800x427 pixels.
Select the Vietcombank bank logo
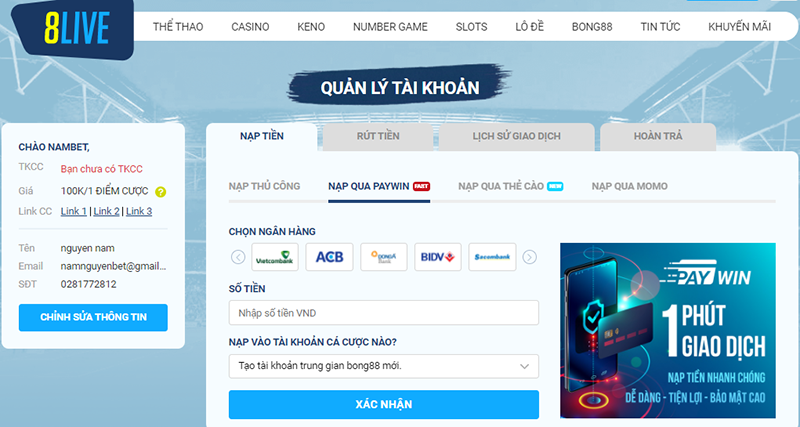tap(275, 257)
